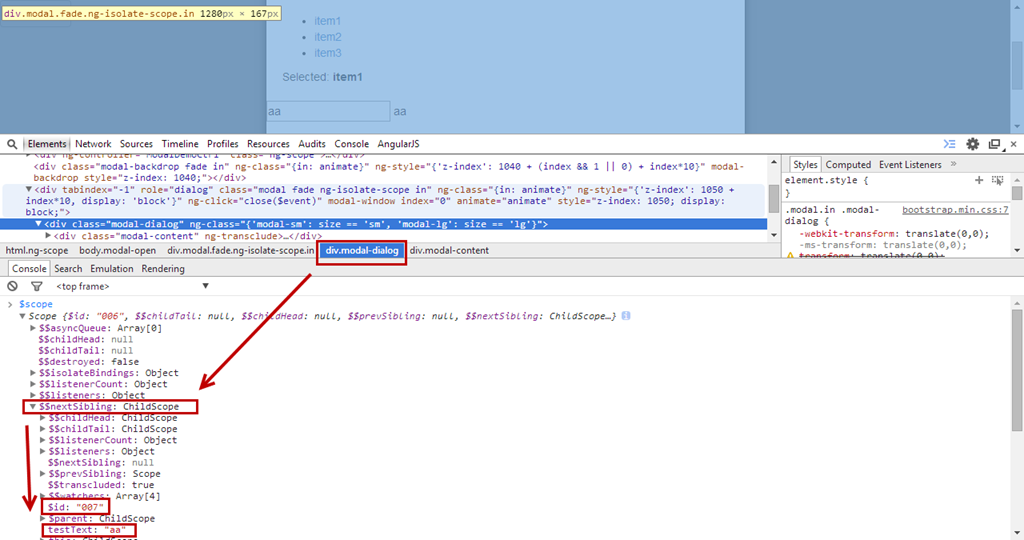The height and width of the screenshot is (540, 1024).
Task: Click the $id: "007" property
Action: (x=76, y=507)
